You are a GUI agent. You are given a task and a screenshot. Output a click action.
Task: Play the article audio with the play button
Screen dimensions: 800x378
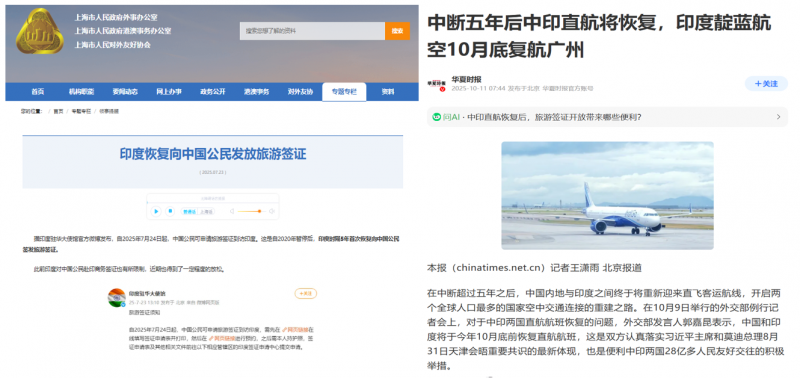(x=156, y=211)
